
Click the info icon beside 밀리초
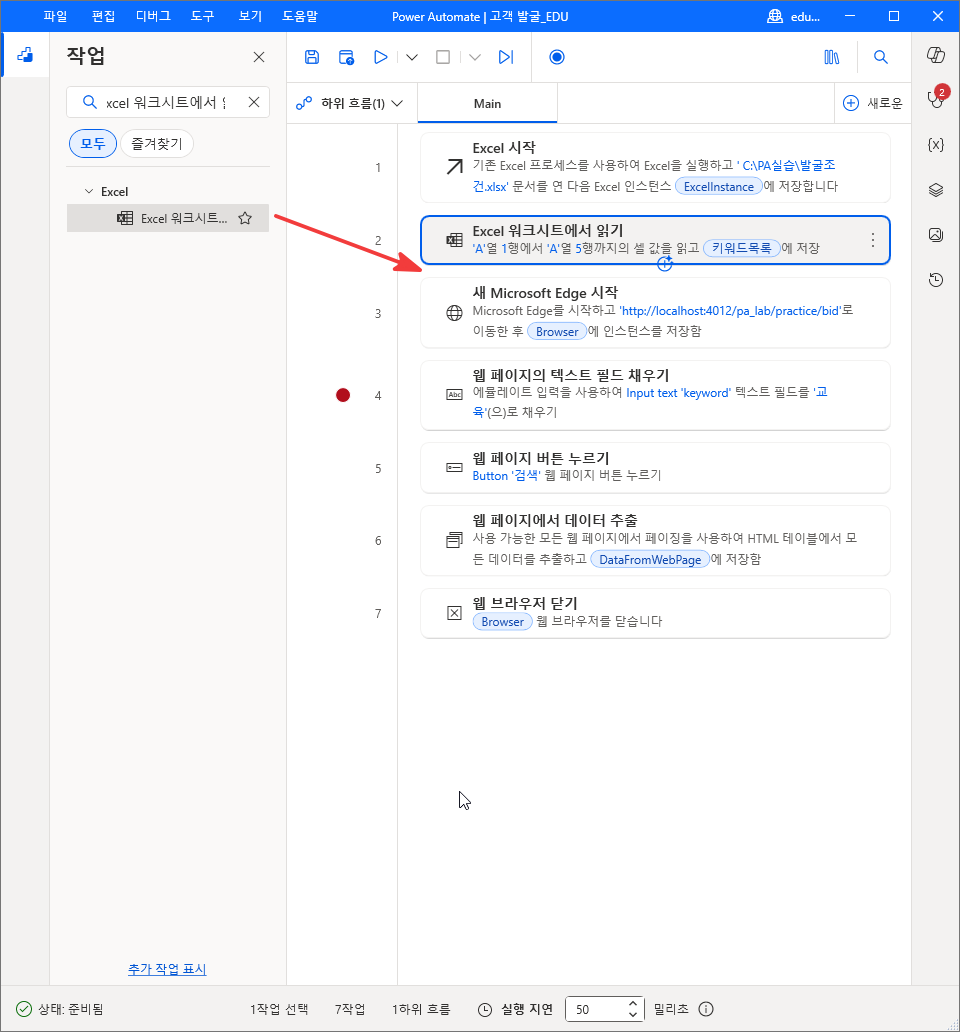coord(706,1009)
